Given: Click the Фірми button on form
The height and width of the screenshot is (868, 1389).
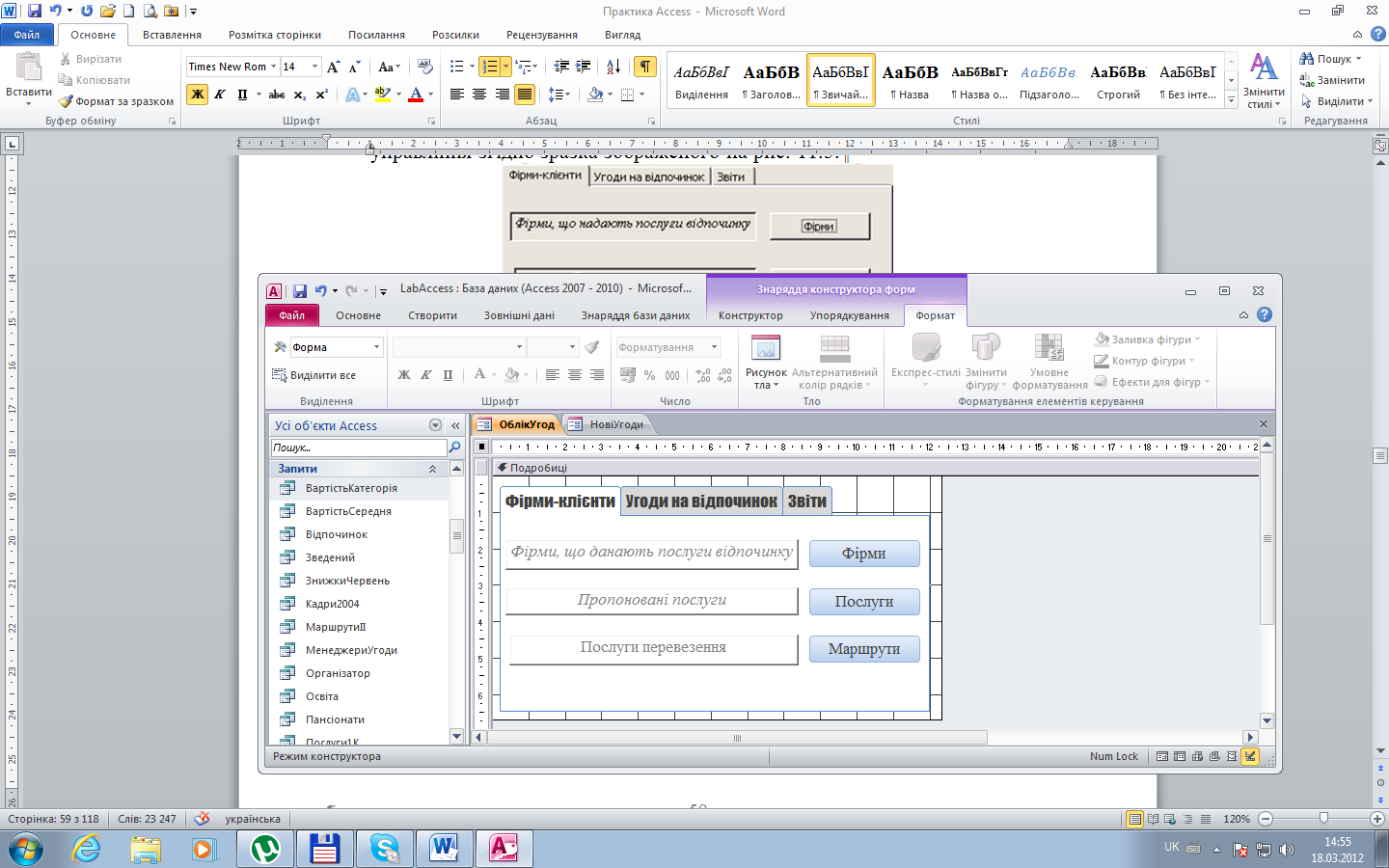Looking at the screenshot, I should (x=864, y=554).
